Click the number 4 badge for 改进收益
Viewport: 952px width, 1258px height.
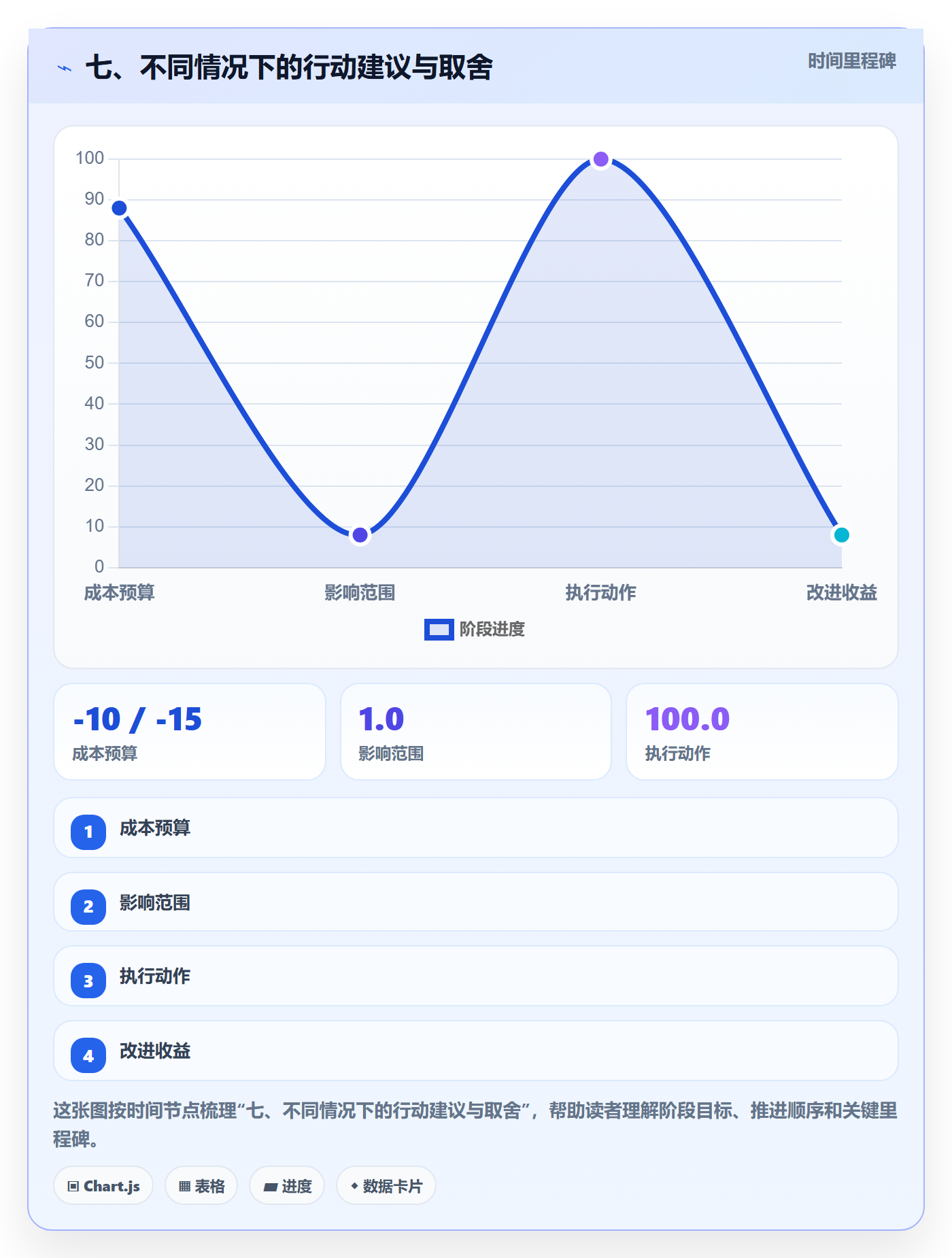tap(88, 1055)
